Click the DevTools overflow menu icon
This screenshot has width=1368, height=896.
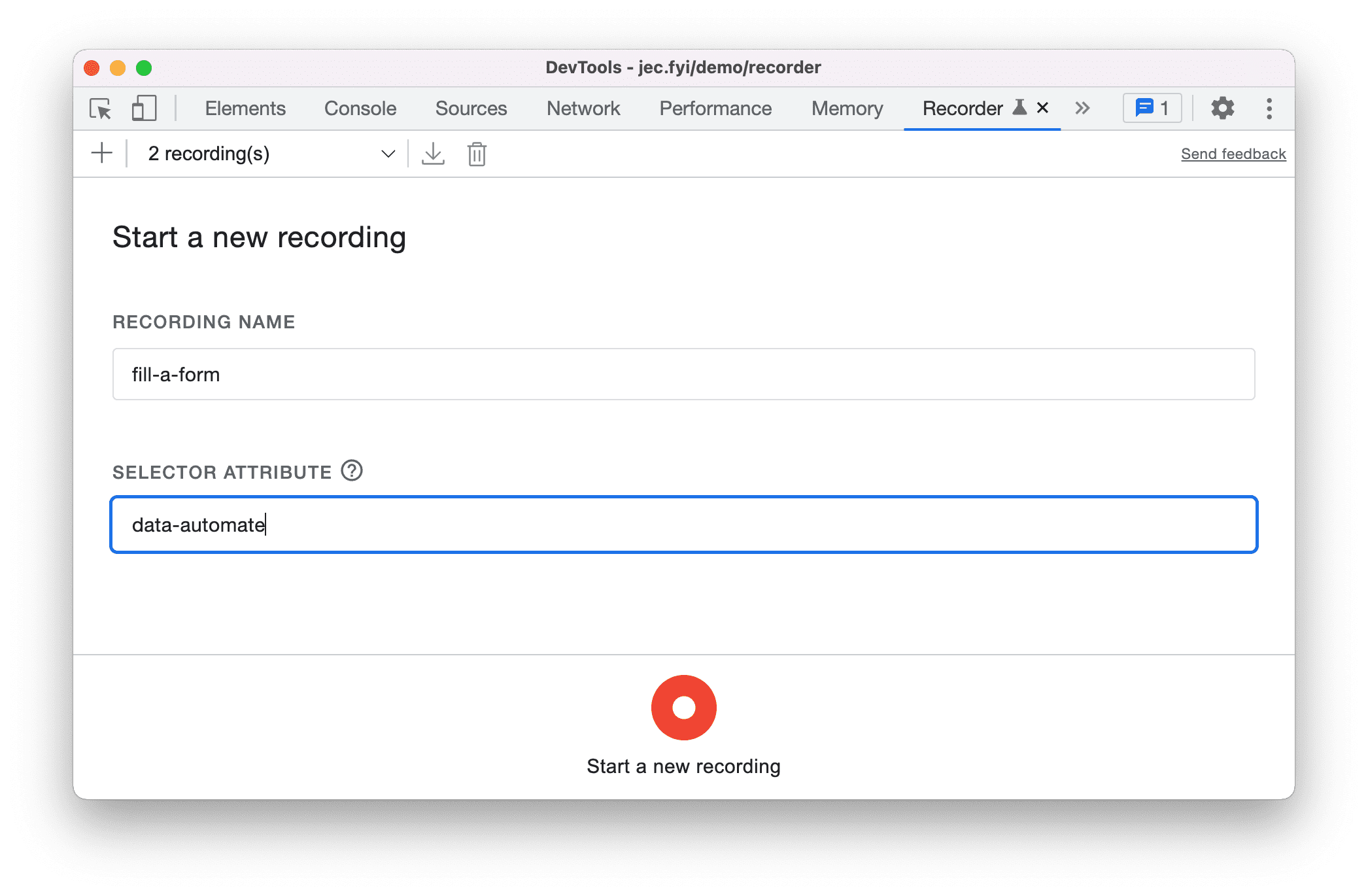[1269, 108]
